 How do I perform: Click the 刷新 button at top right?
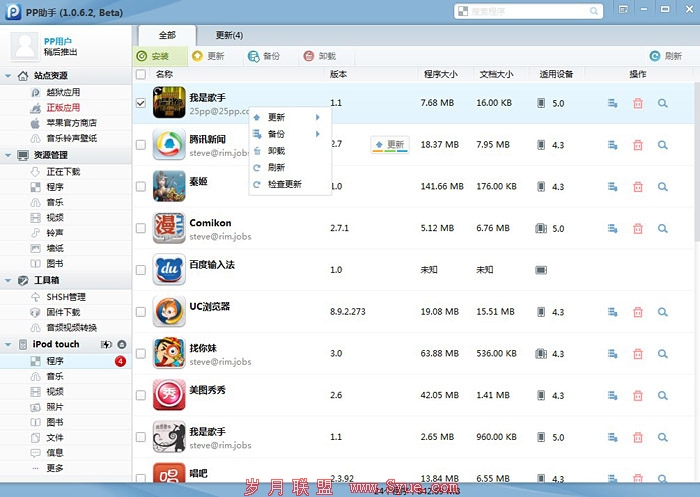pyautogui.click(x=666, y=56)
